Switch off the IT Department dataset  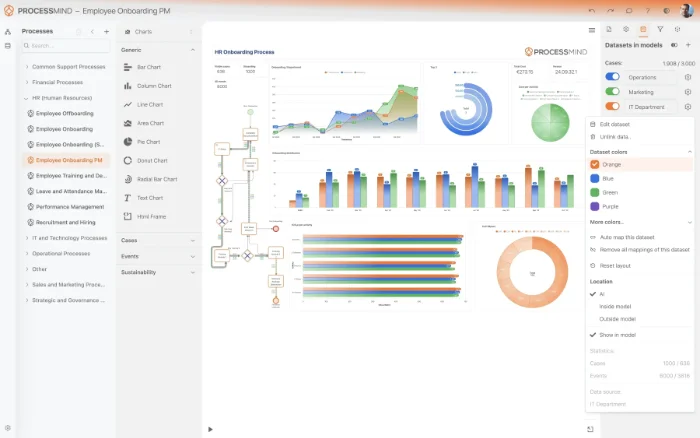(612, 106)
